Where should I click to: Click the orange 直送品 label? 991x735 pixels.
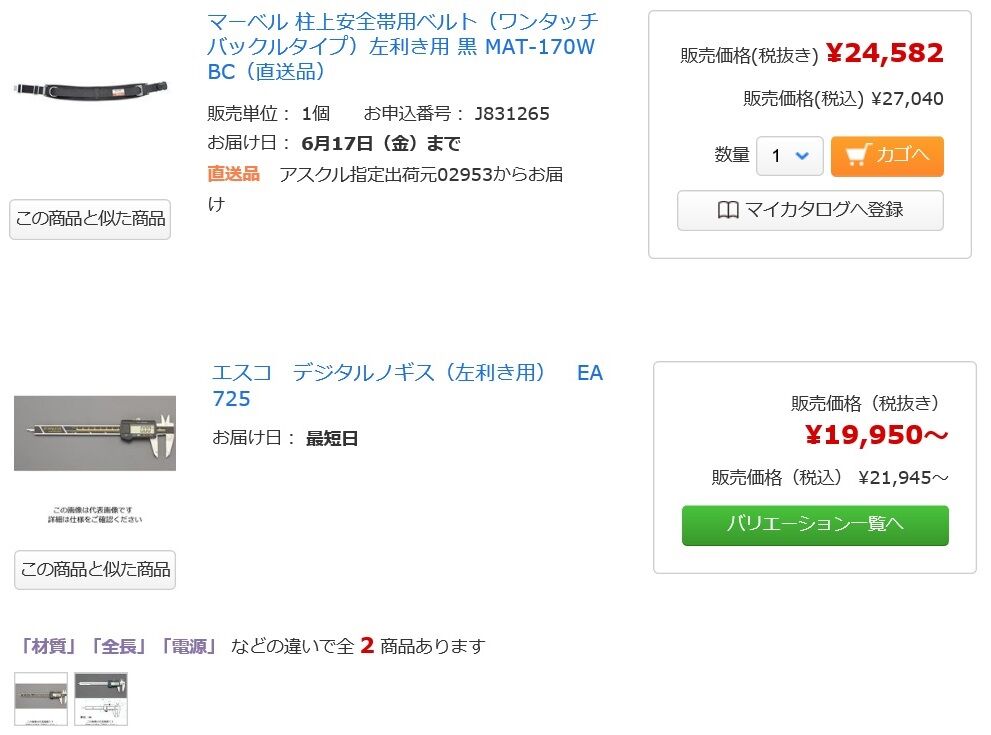[x=233, y=174]
